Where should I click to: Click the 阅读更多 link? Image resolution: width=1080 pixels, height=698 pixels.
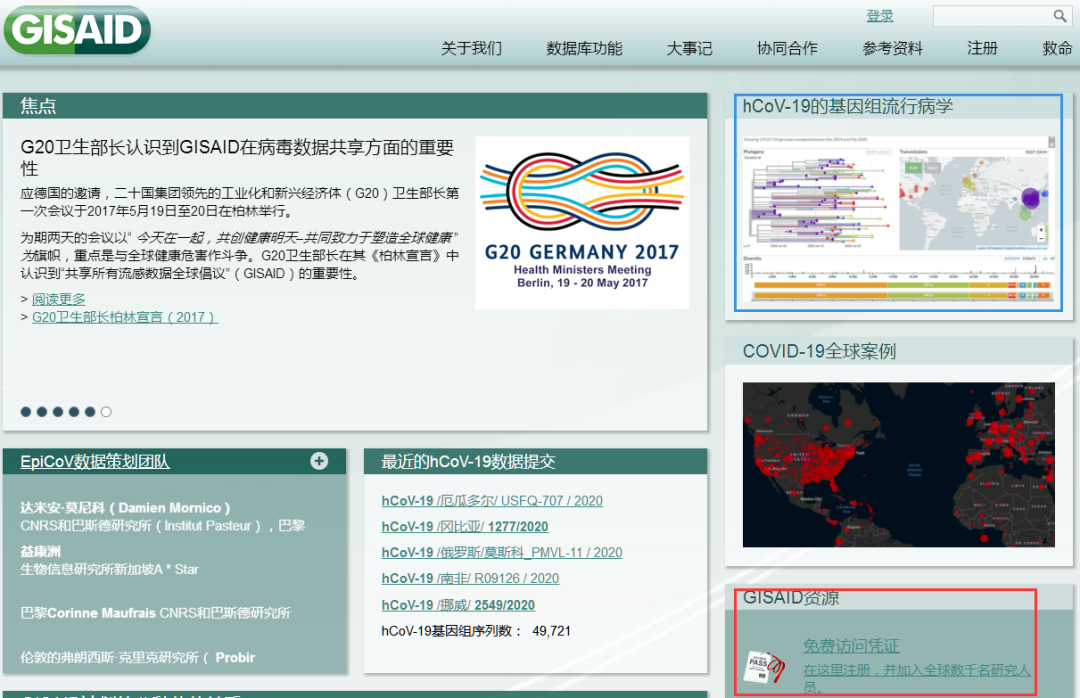(59, 299)
